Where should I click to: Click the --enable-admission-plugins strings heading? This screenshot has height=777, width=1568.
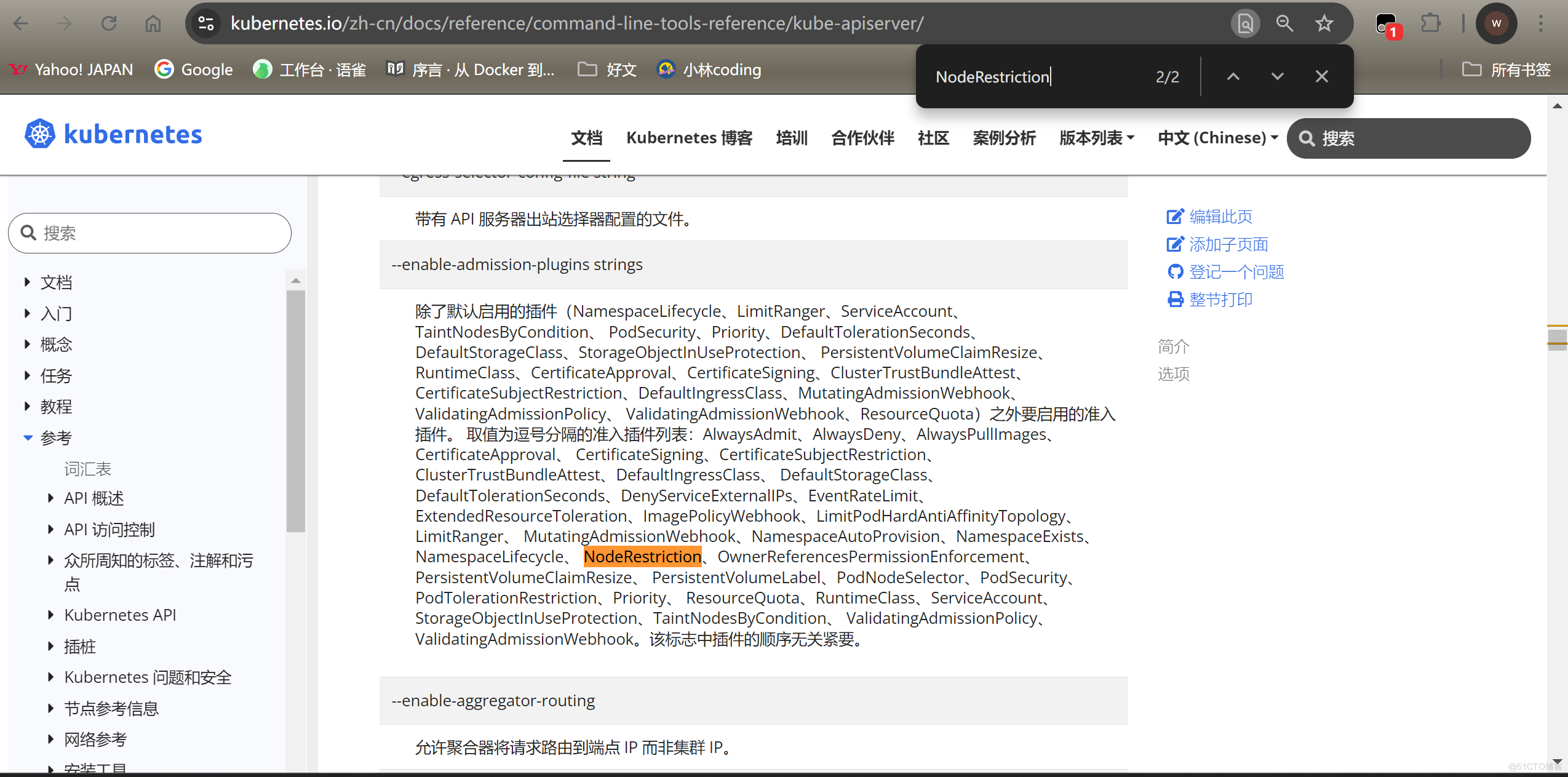tap(517, 265)
